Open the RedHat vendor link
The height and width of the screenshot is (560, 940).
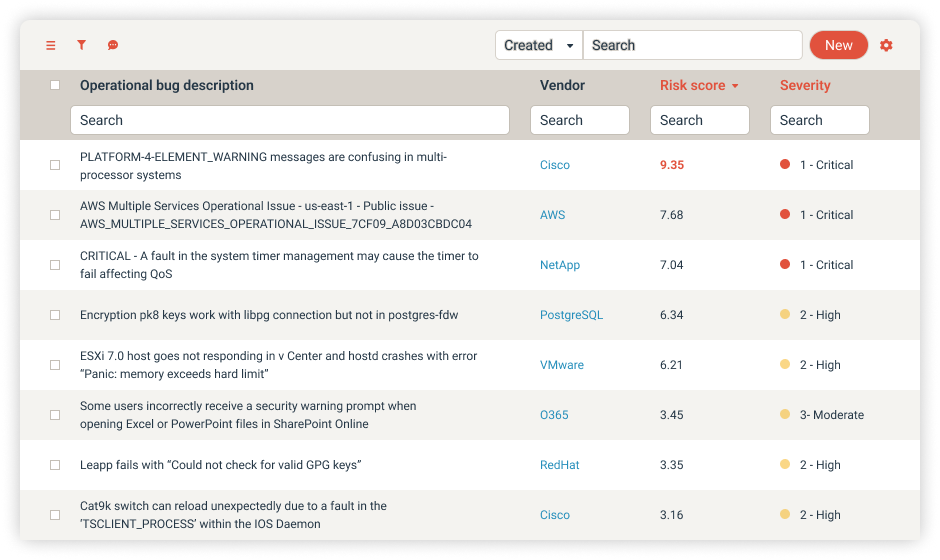(559, 465)
